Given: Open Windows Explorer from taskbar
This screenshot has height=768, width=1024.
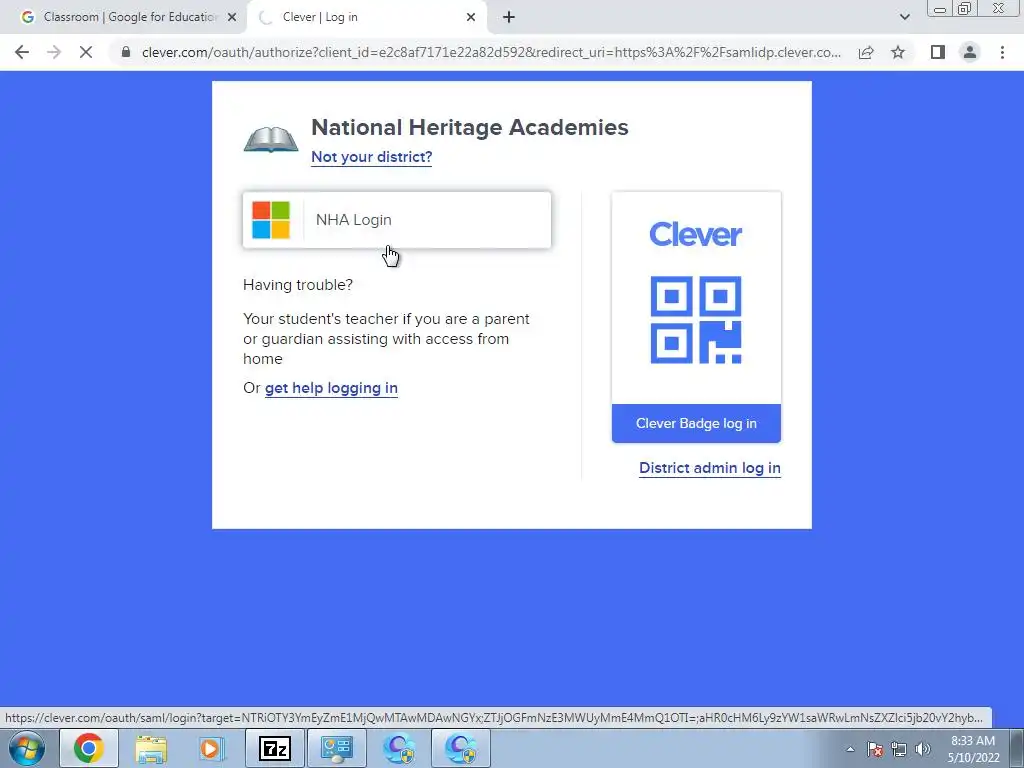Looking at the screenshot, I should point(151,748).
